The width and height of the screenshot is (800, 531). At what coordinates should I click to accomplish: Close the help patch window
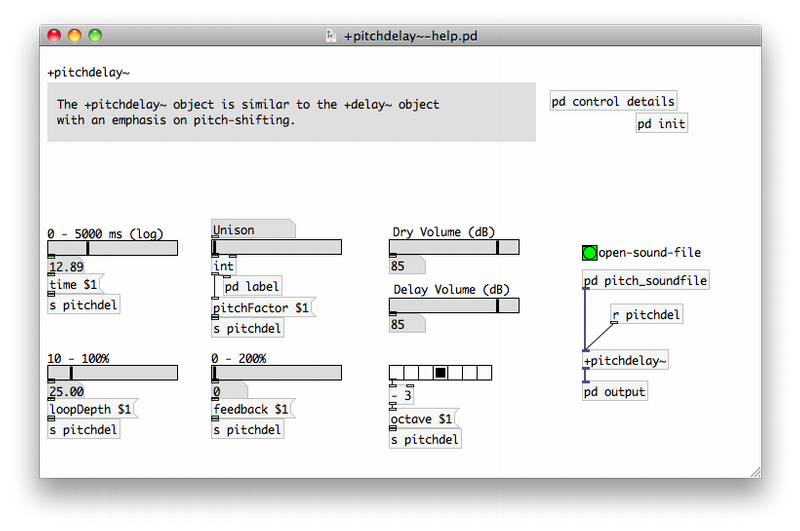click(54, 35)
